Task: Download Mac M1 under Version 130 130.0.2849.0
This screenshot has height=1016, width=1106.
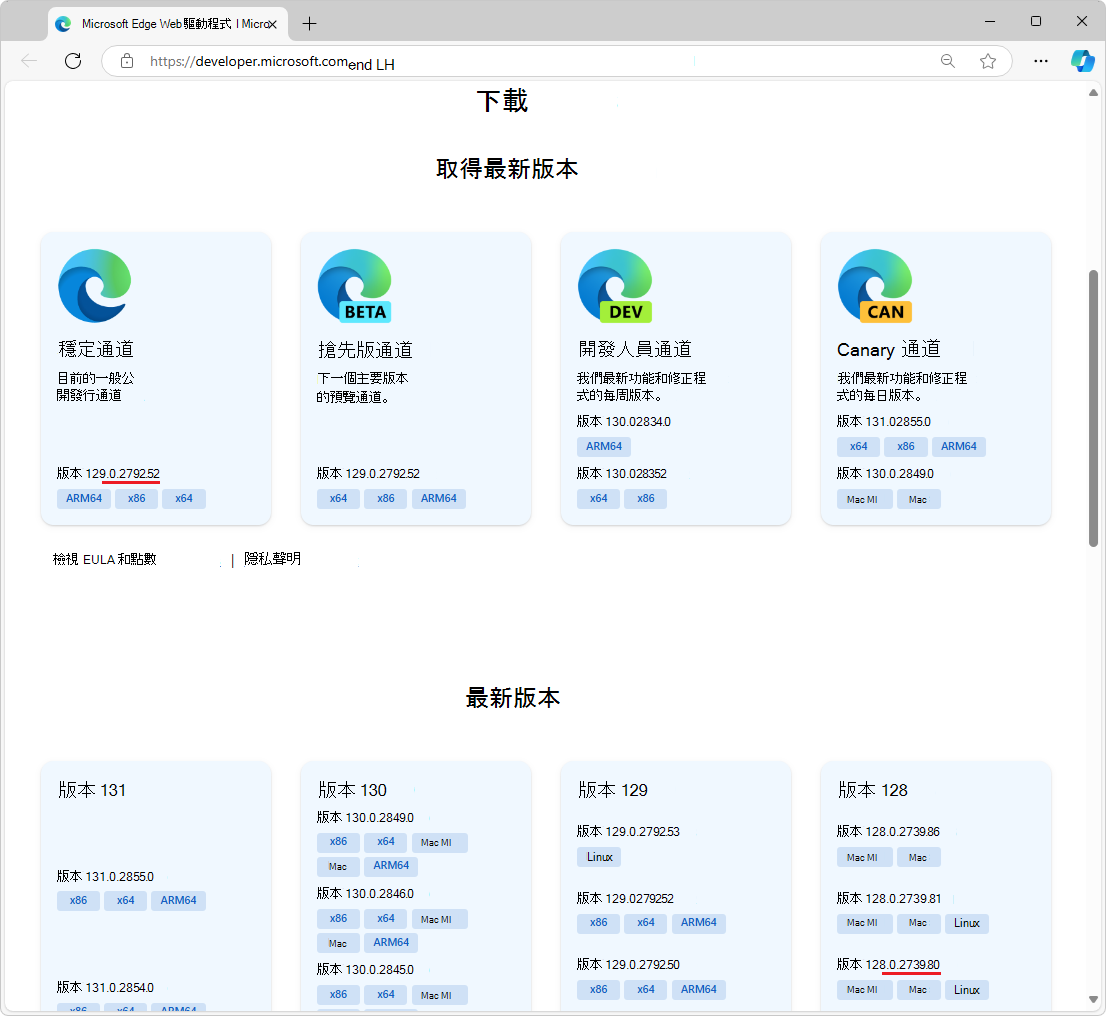Action: 439,842
